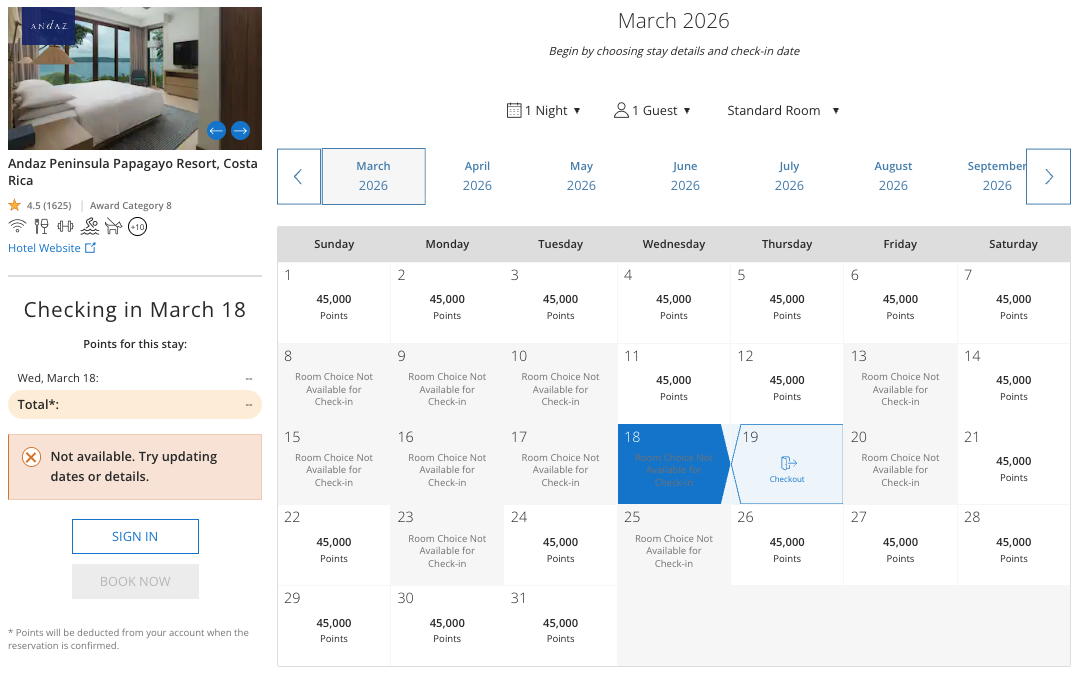Click the pet friendly amenity icon

tap(114, 226)
